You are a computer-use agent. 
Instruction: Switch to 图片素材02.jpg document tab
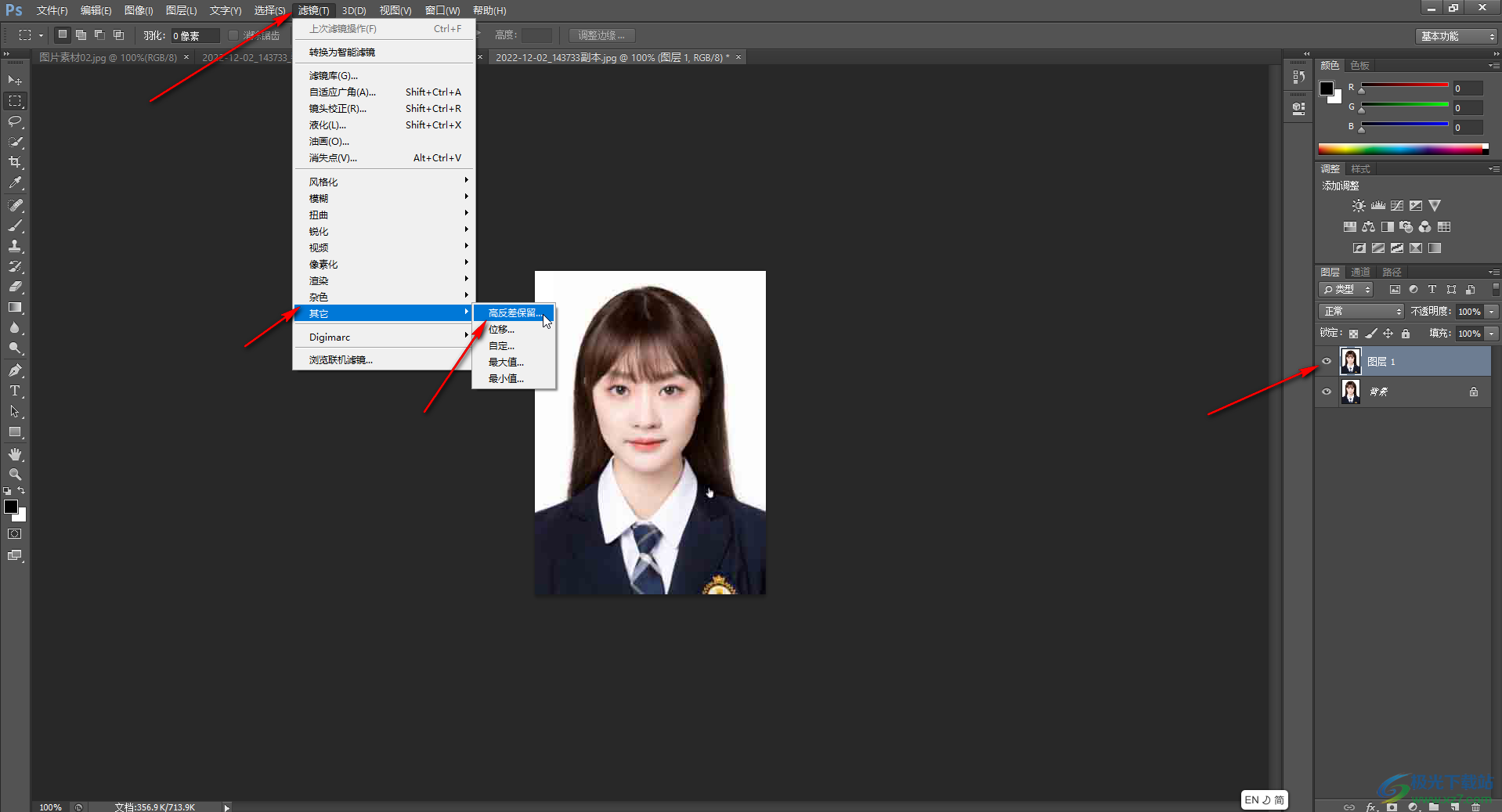108,57
